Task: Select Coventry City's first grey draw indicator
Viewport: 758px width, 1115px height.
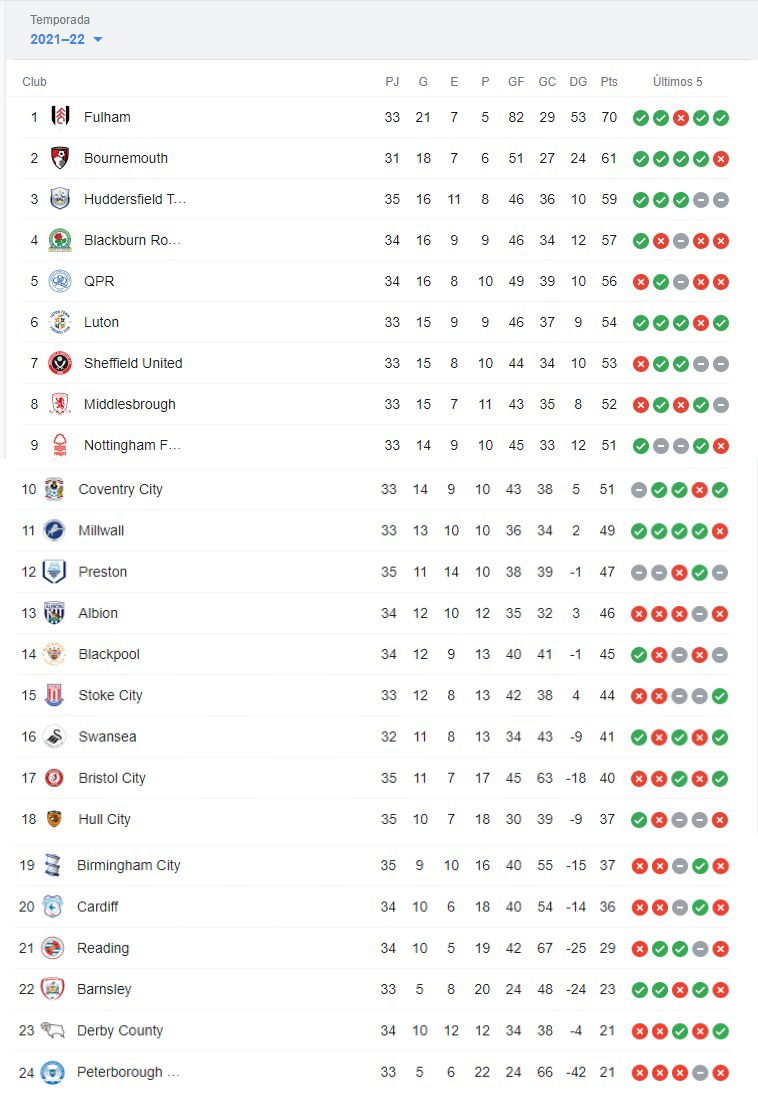Action: [x=639, y=490]
